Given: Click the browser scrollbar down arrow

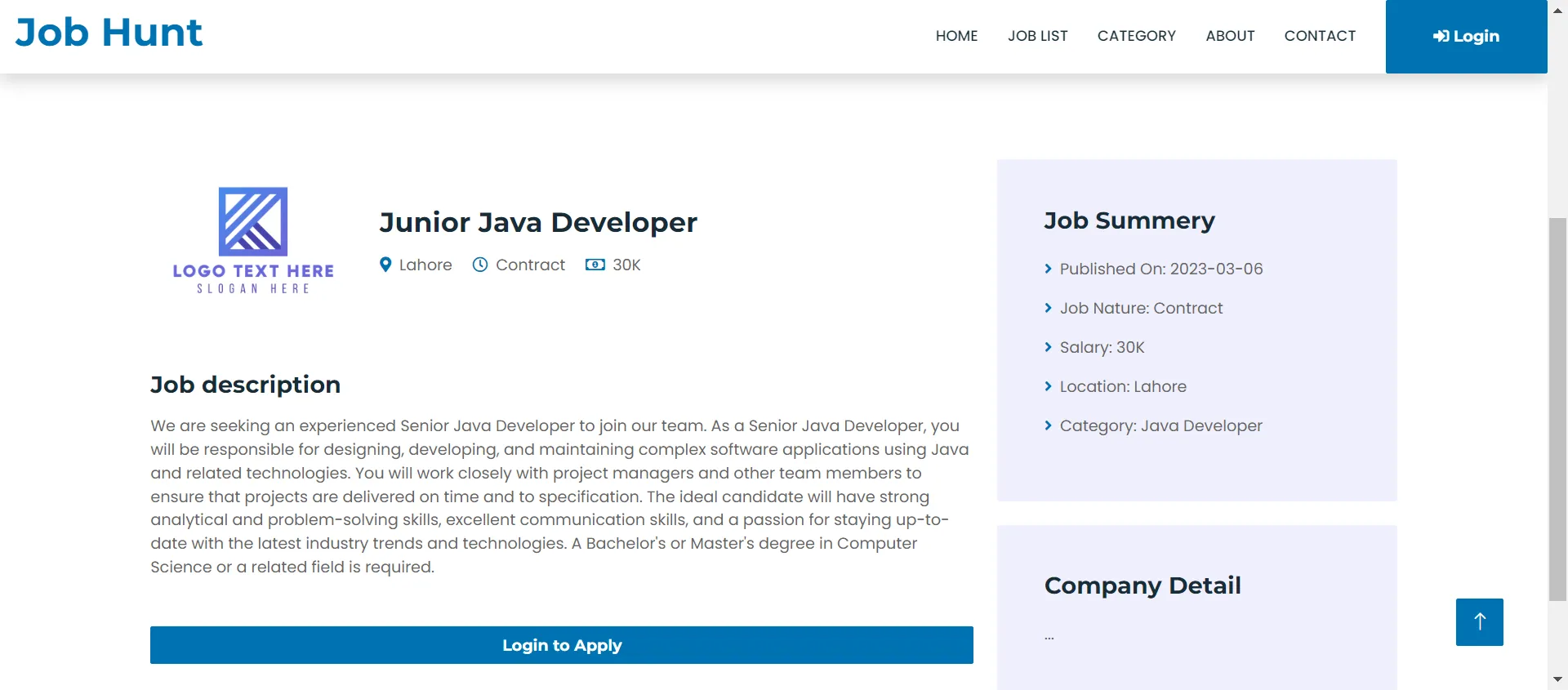Looking at the screenshot, I should (x=1557, y=679).
